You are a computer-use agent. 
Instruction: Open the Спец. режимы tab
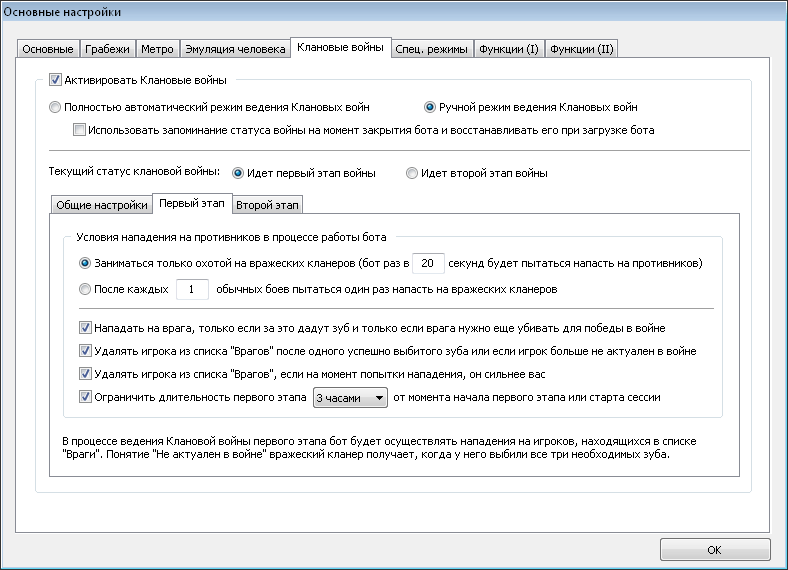click(x=431, y=49)
